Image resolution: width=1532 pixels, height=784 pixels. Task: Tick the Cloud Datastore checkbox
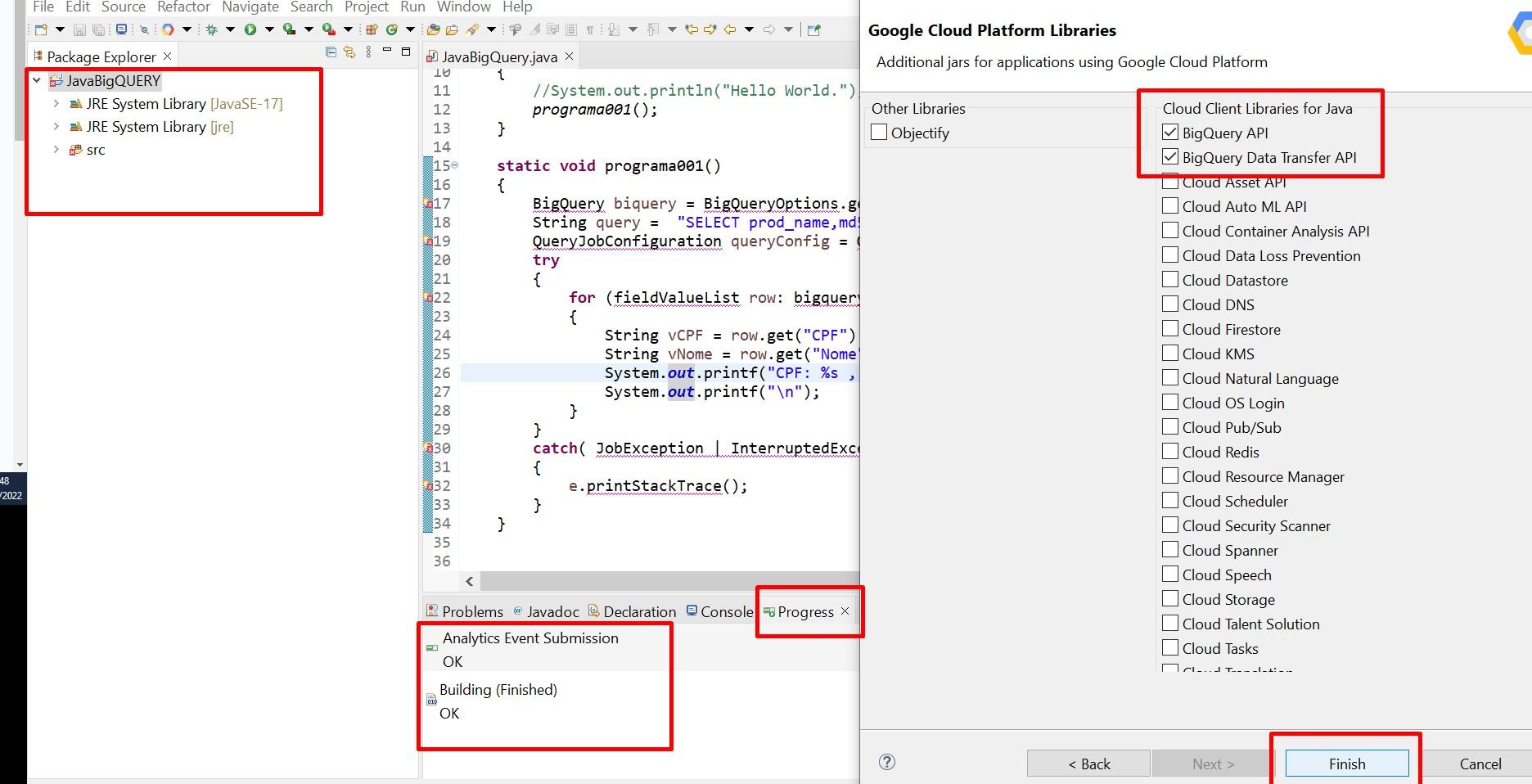(1170, 280)
